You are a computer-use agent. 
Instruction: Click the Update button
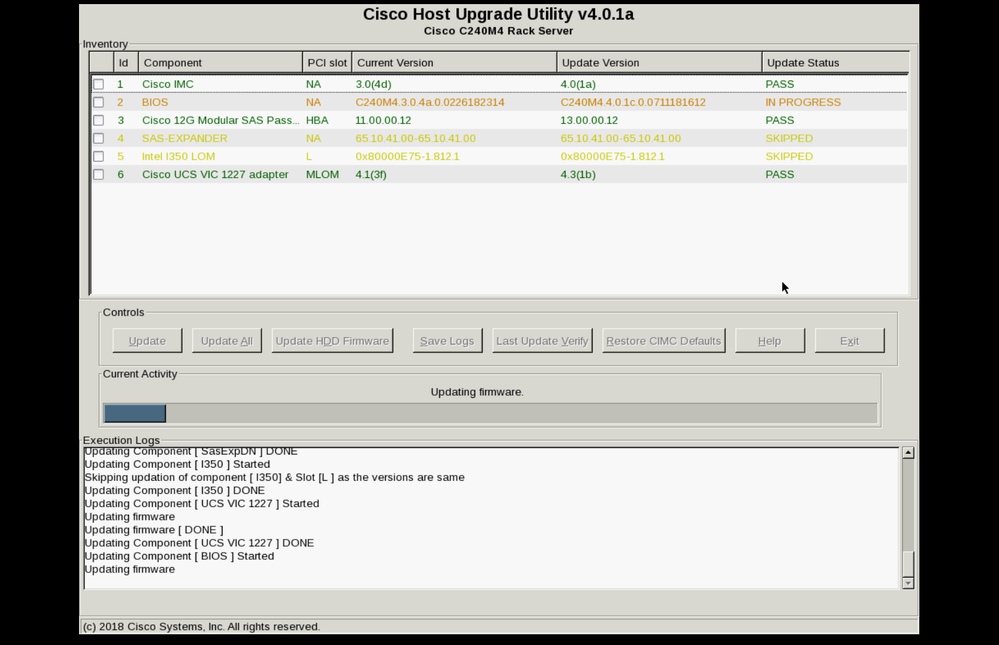(147, 340)
